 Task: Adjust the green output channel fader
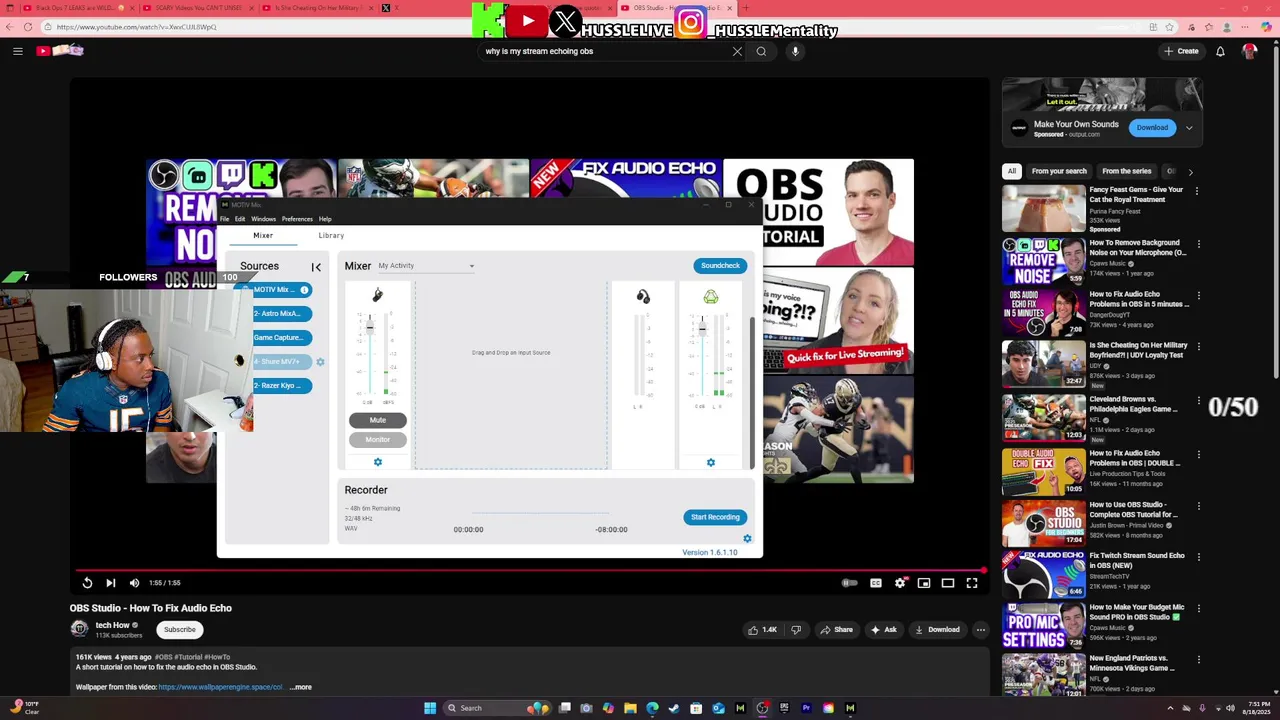(x=701, y=328)
